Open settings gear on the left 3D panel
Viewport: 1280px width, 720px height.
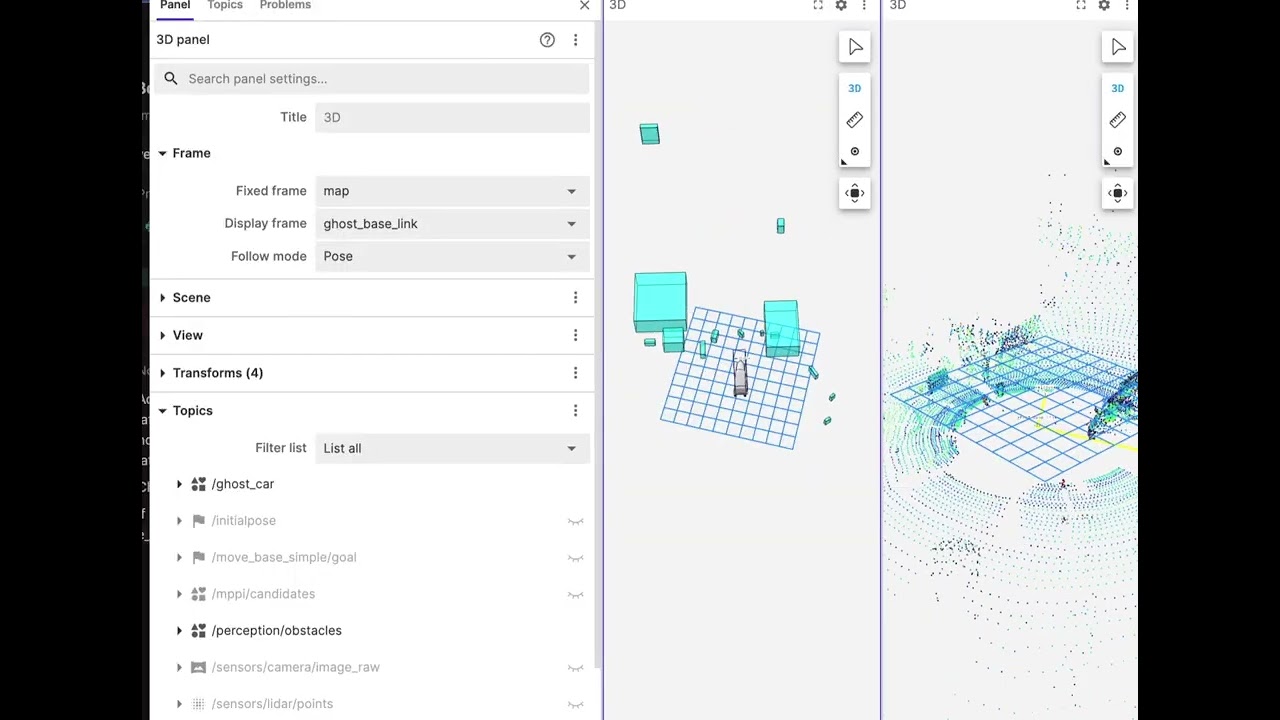(x=841, y=6)
